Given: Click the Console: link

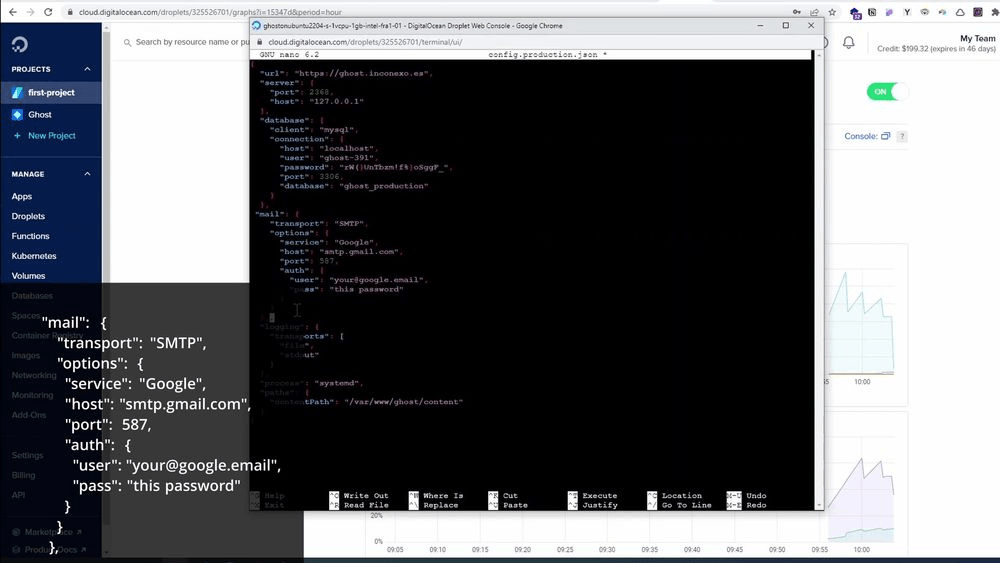Looking at the screenshot, I should pos(861,136).
